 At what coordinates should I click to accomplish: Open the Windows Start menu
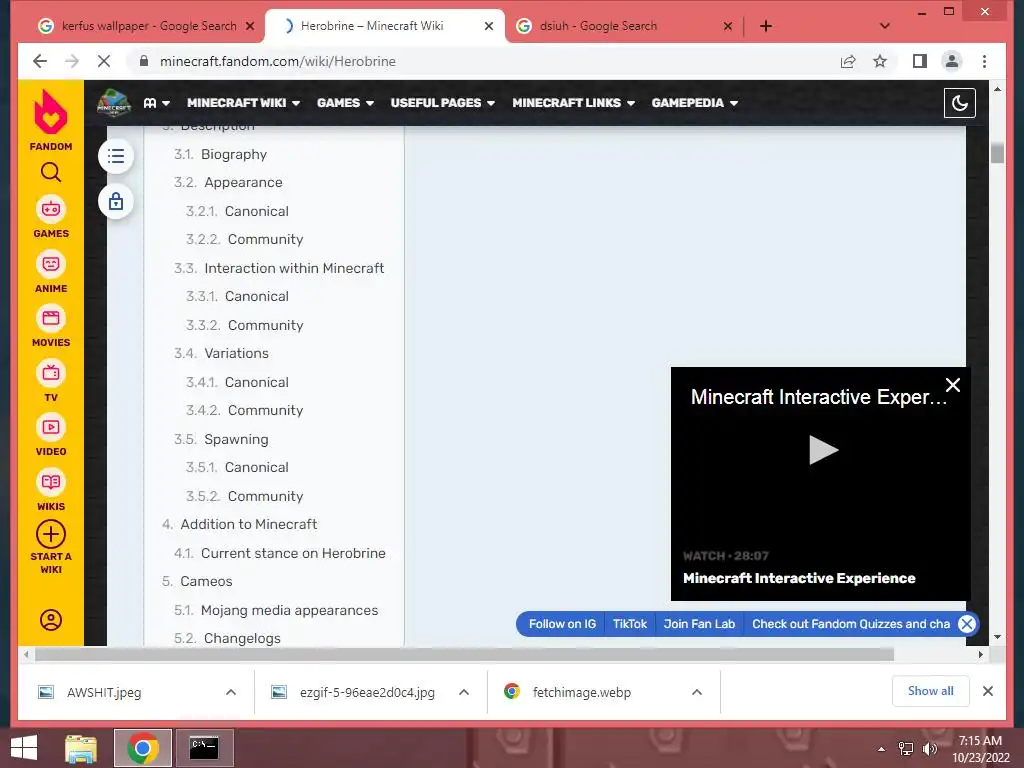click(24, 748)
